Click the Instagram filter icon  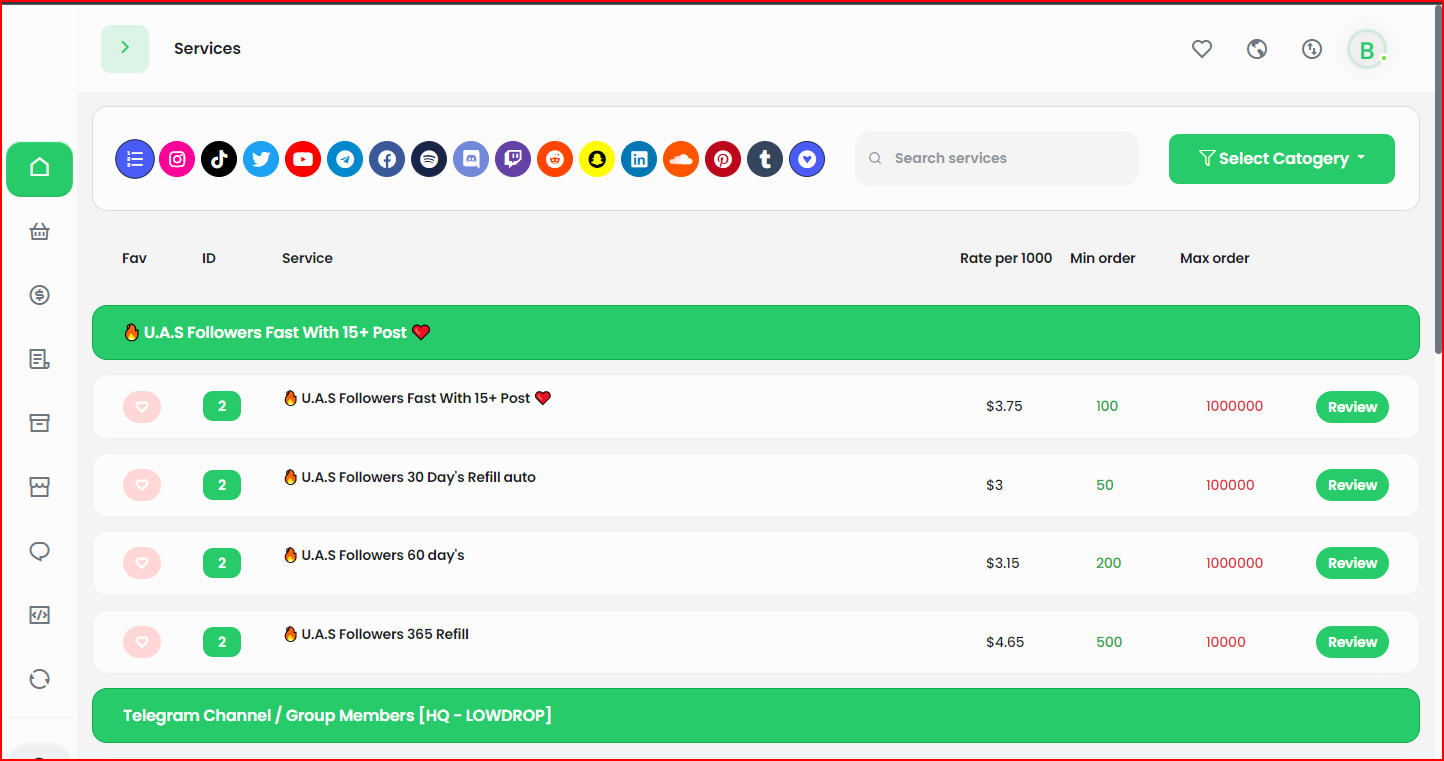pos(177,159)
